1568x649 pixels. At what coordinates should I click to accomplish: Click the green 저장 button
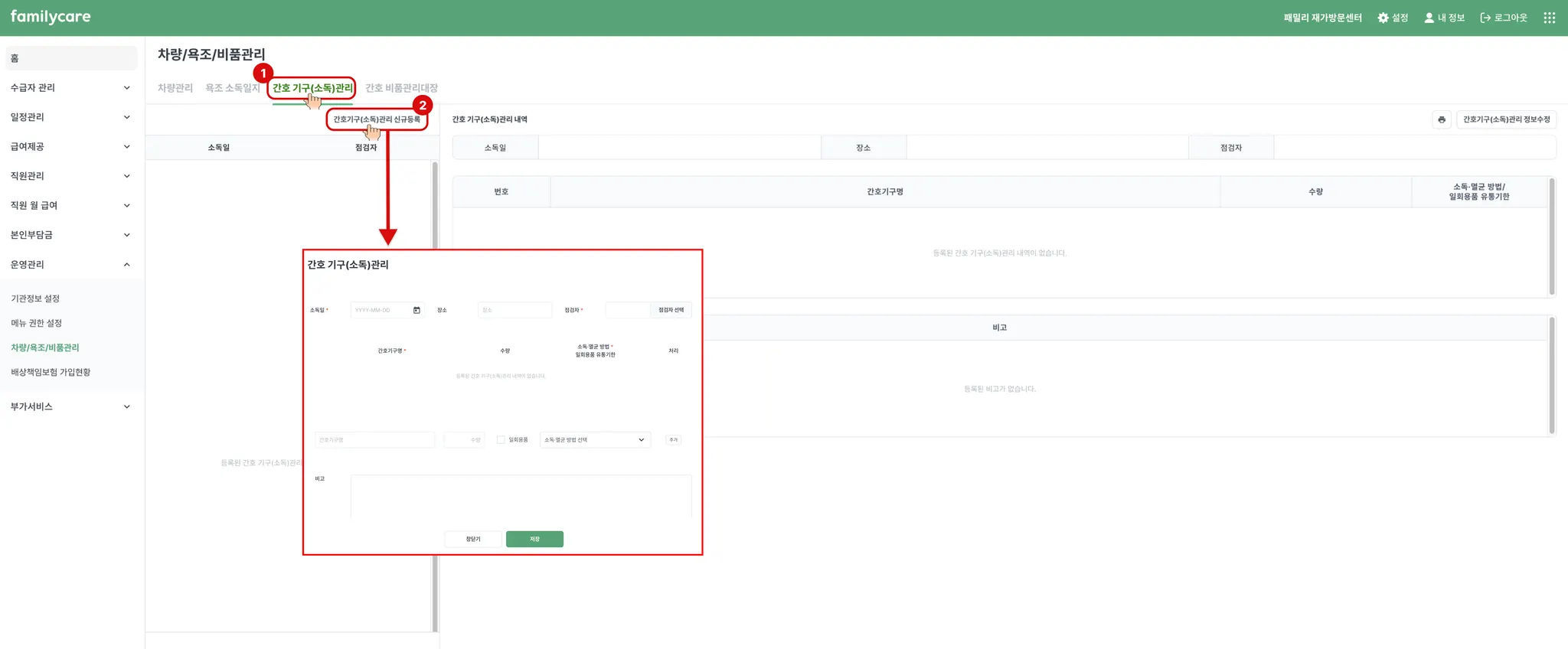pyautogui.click(x=534, y=540)
